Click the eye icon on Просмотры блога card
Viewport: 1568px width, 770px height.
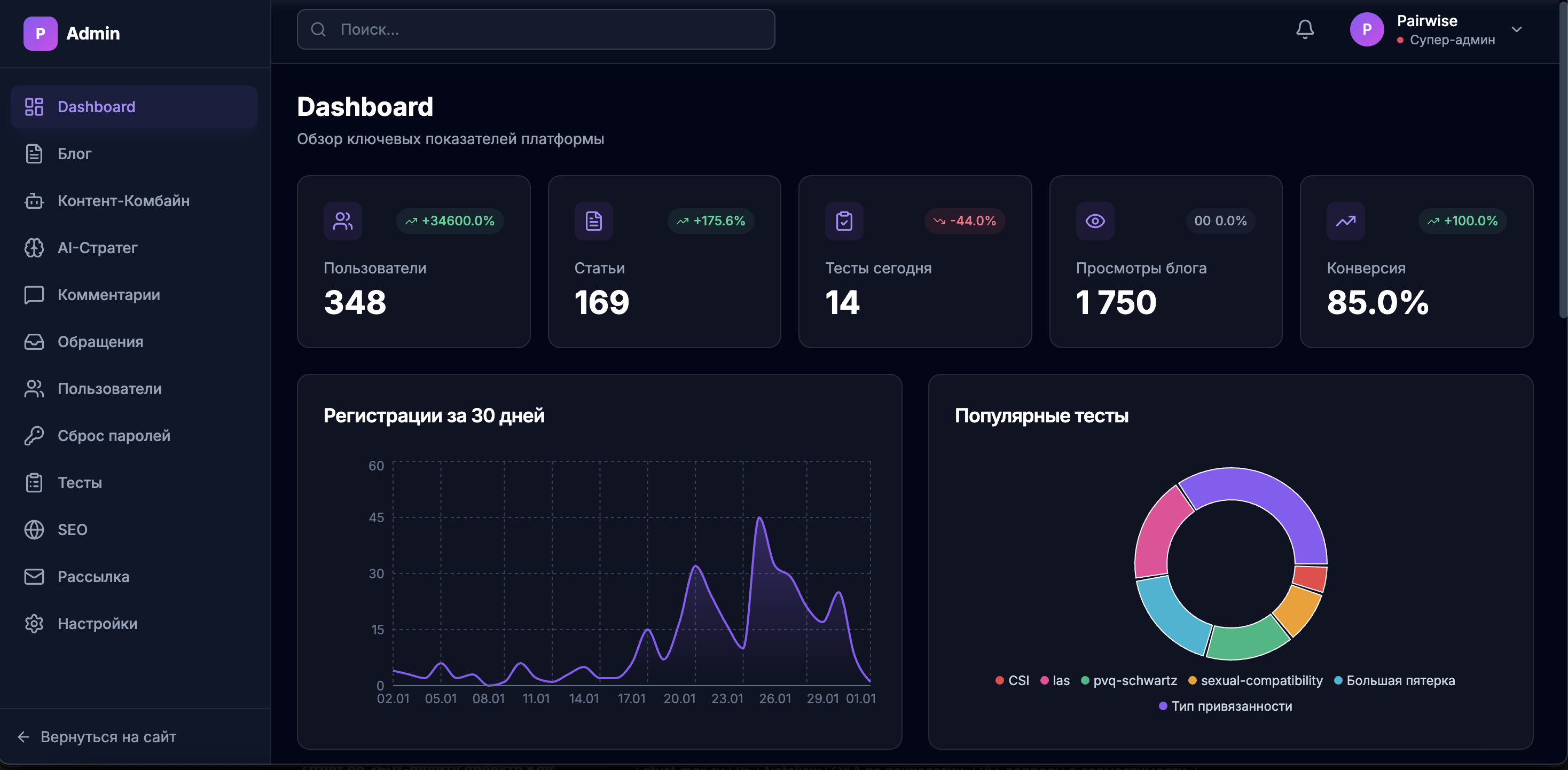[x=1094, y=221]
